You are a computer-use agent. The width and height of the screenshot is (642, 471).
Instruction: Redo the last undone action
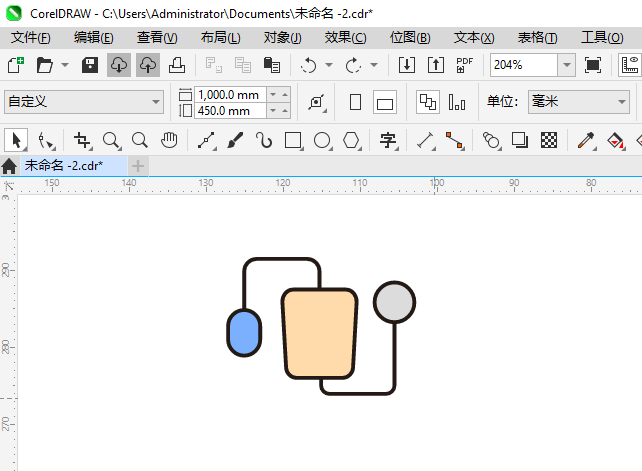pos(353,65)
